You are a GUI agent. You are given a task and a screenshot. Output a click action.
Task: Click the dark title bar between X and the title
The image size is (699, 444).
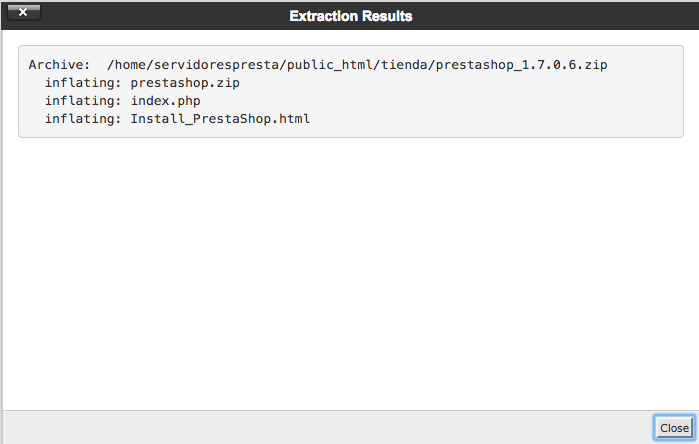pyautogui.click(x=160, y=16)
